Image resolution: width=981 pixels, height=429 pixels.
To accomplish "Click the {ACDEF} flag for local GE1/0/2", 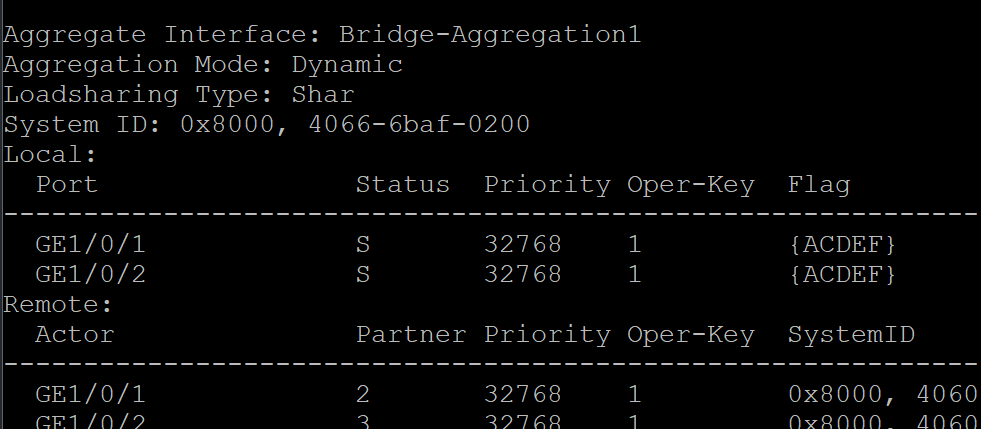I will click(841, 274).
